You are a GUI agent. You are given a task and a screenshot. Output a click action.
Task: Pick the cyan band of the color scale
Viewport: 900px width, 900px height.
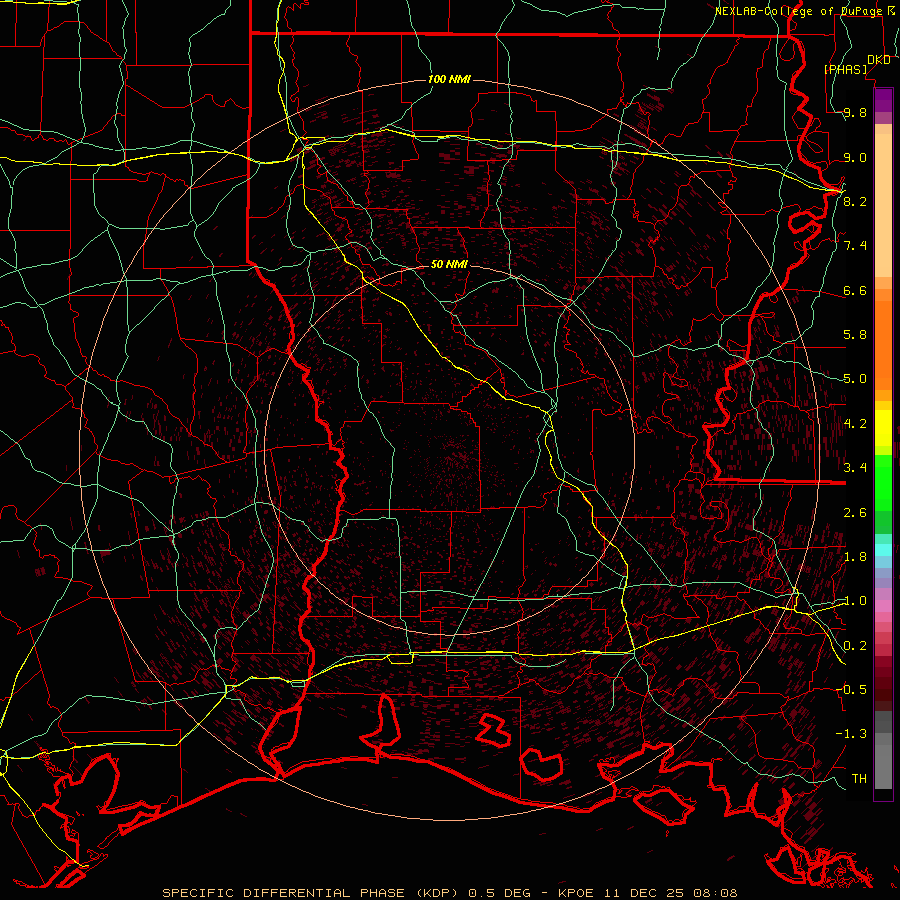pos(883,550)
